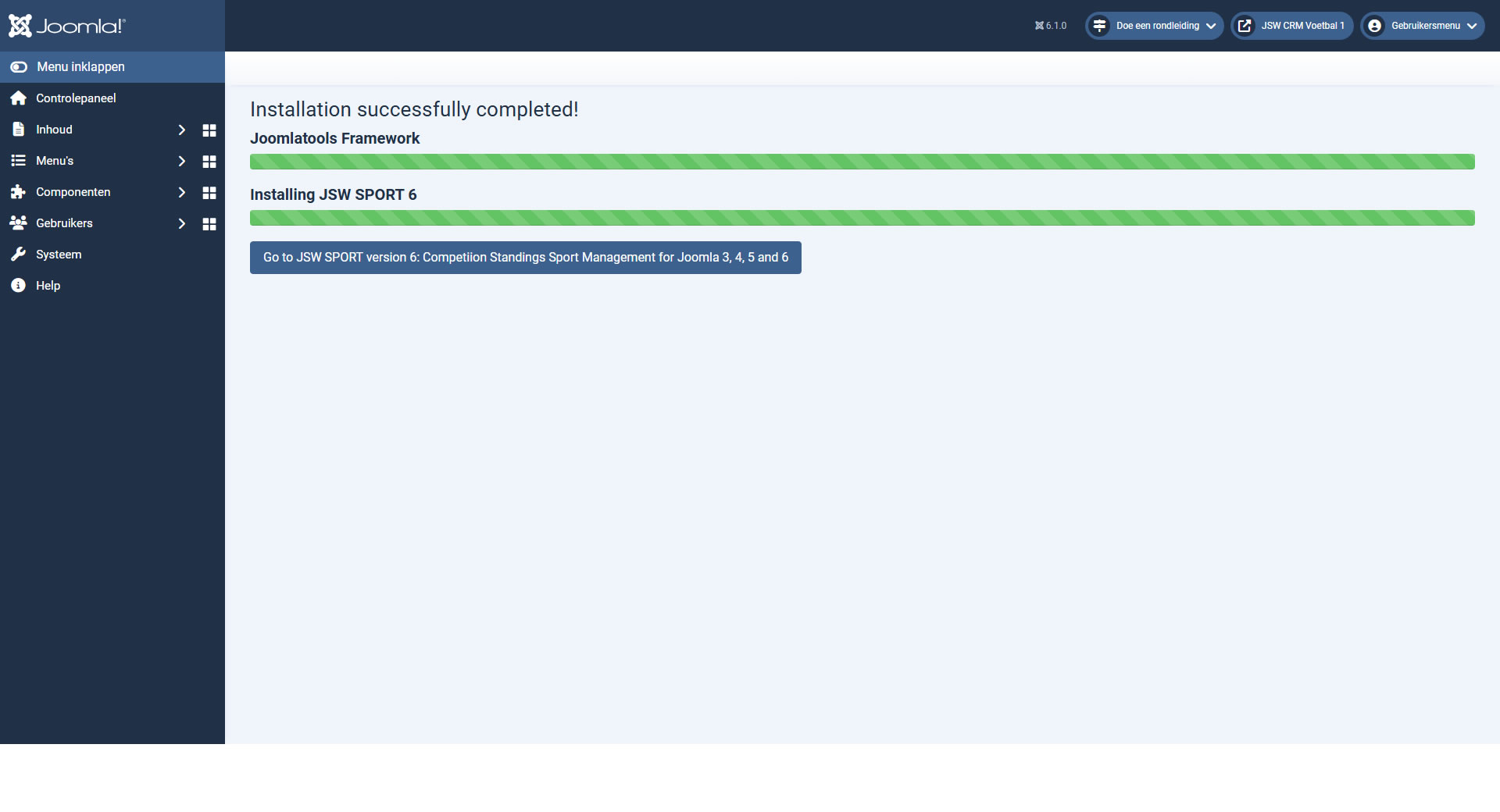Select the 'Joomlatools Framework' label

point(334,138)
